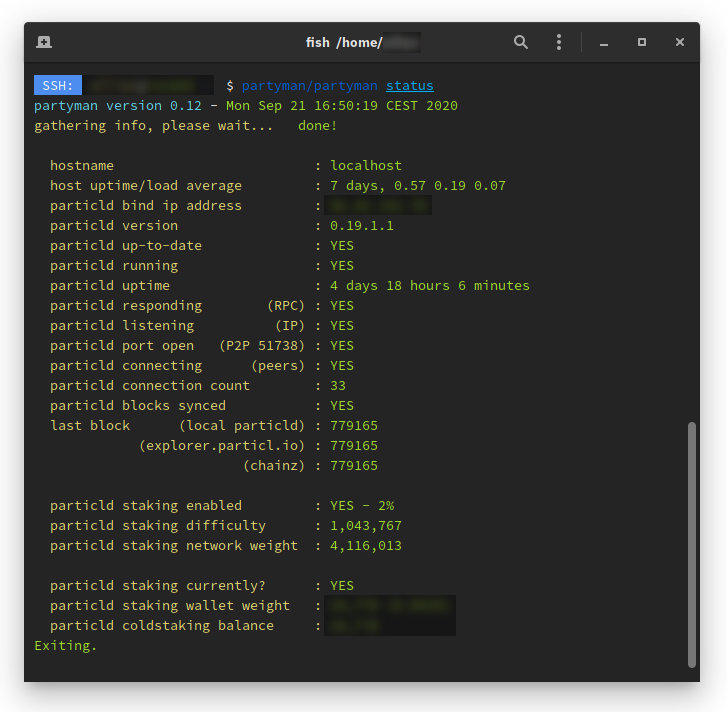Close the fish terminal window
The width and height of the screenshot is (727, 712).
coord(680,42)
